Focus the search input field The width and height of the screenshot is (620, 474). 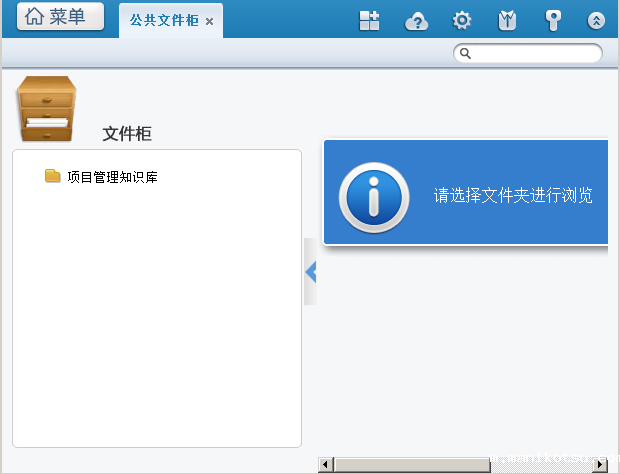click(535, 53)
